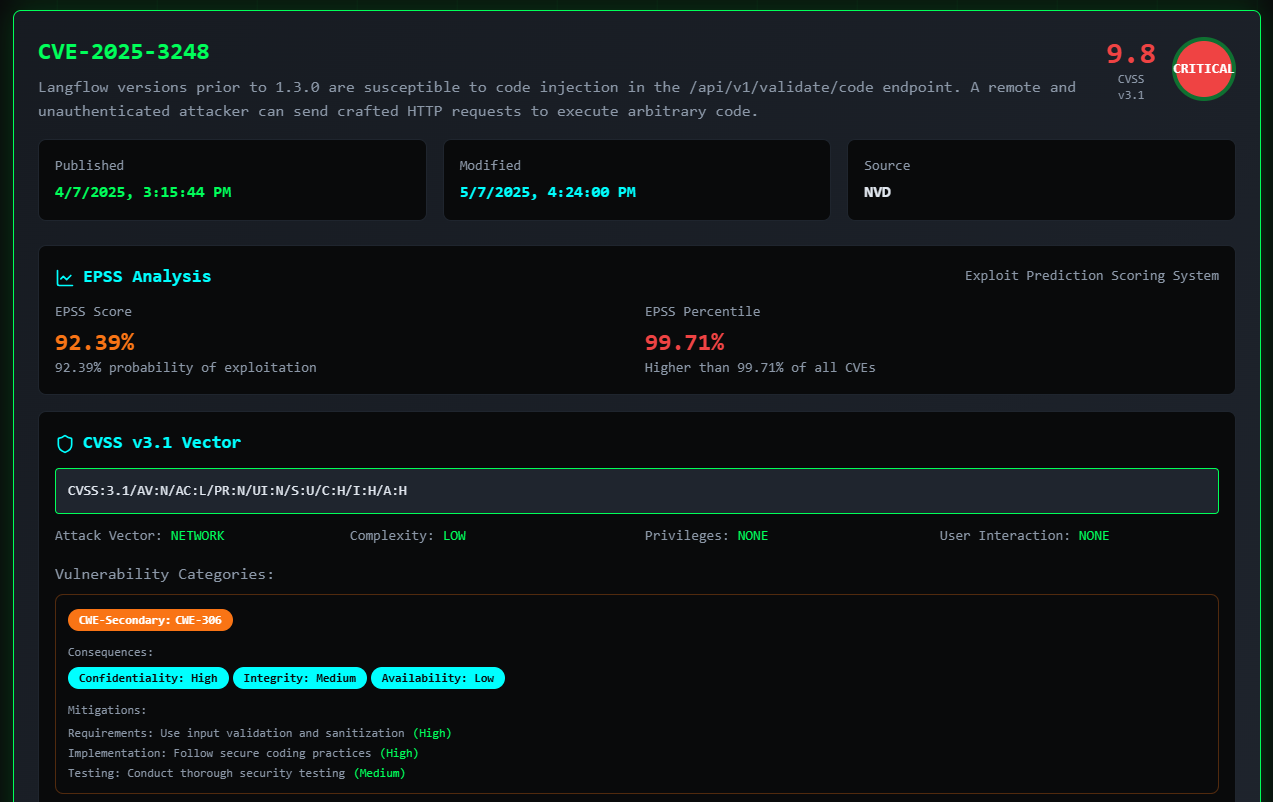
Task: Click the EPSS Percentile label
Action: click(702, 312)
